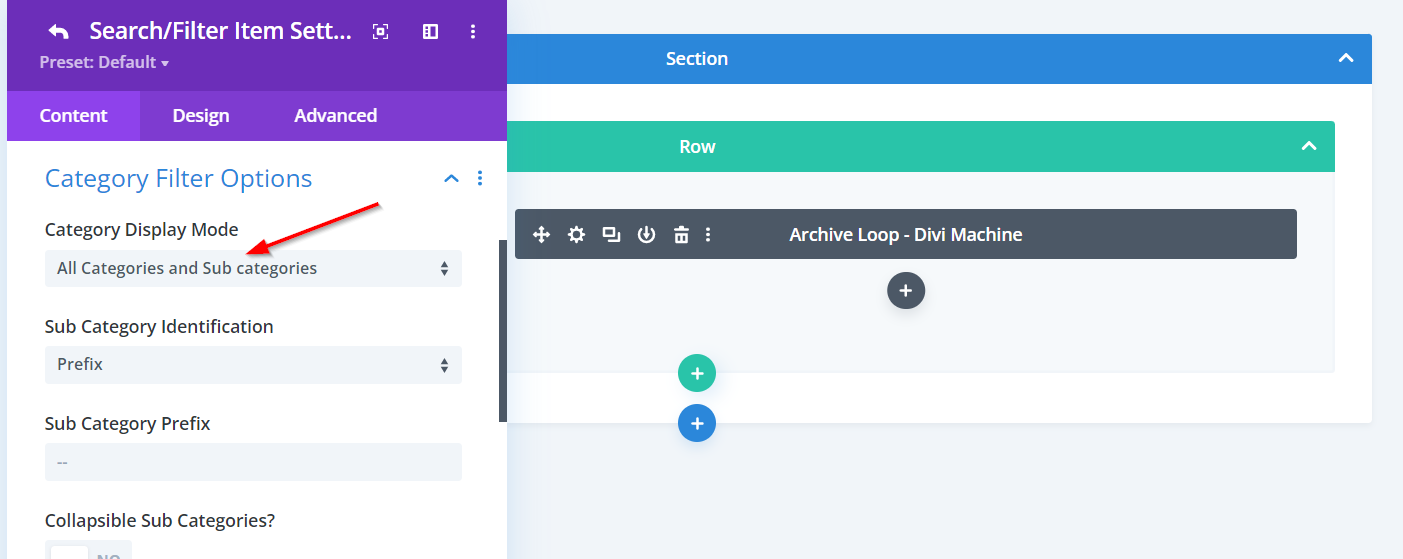Add new module with gray plus button

[x=905, y=291]
